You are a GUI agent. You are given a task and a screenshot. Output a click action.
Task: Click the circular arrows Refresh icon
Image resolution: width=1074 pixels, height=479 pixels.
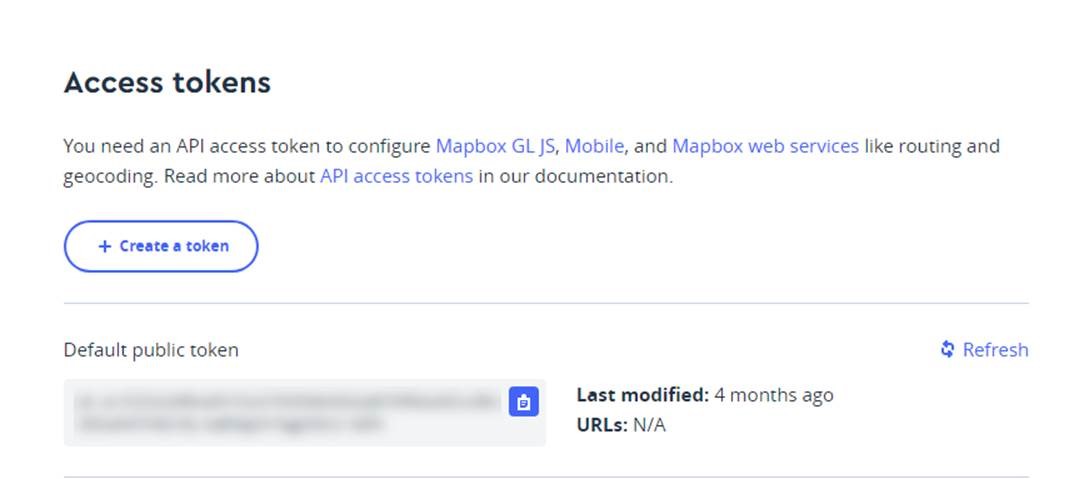click(948, 350)
